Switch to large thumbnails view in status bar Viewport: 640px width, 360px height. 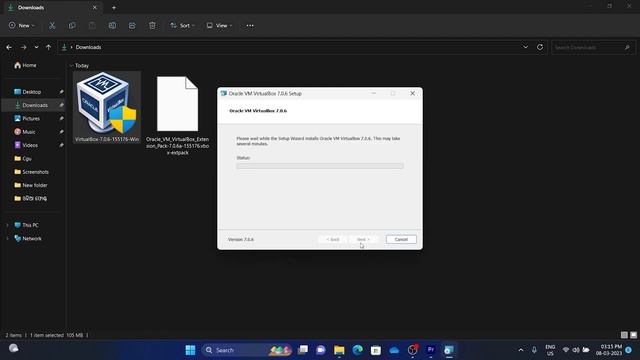[633, 335]
